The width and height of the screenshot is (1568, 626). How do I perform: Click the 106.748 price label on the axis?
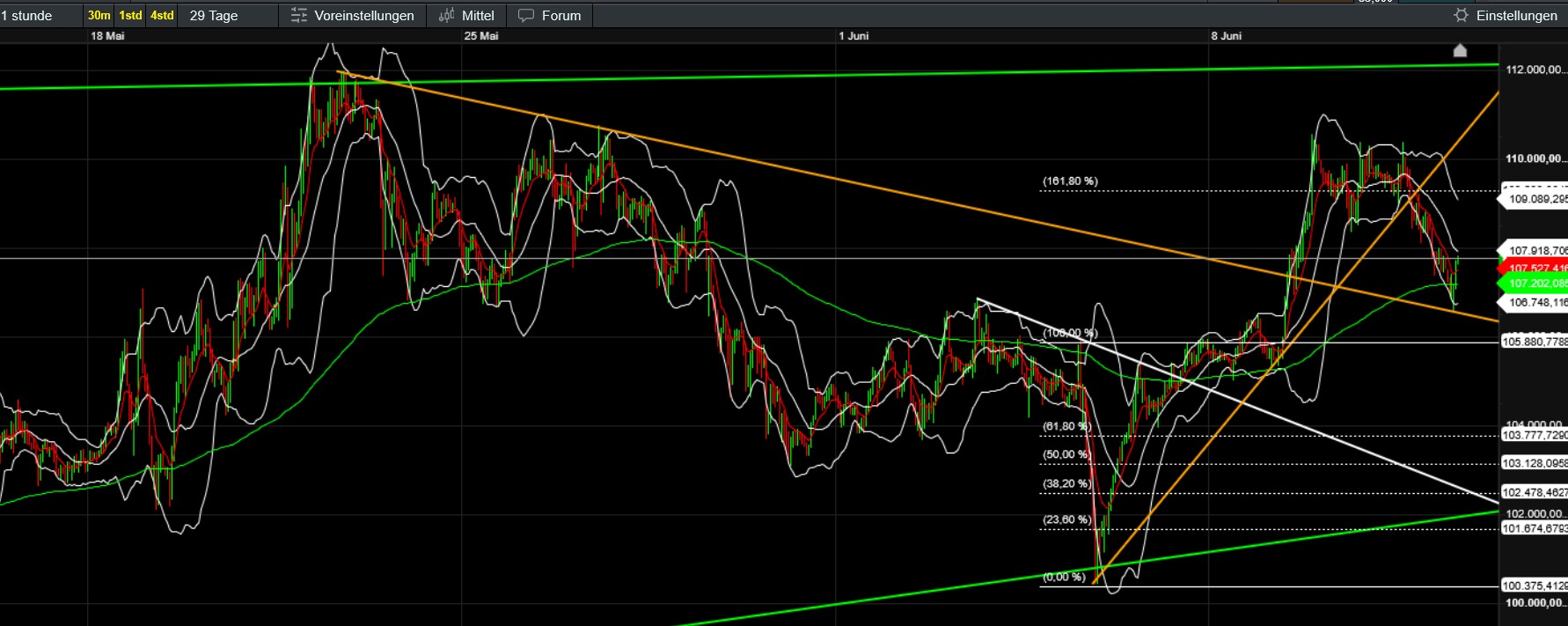pos(1535,302)
